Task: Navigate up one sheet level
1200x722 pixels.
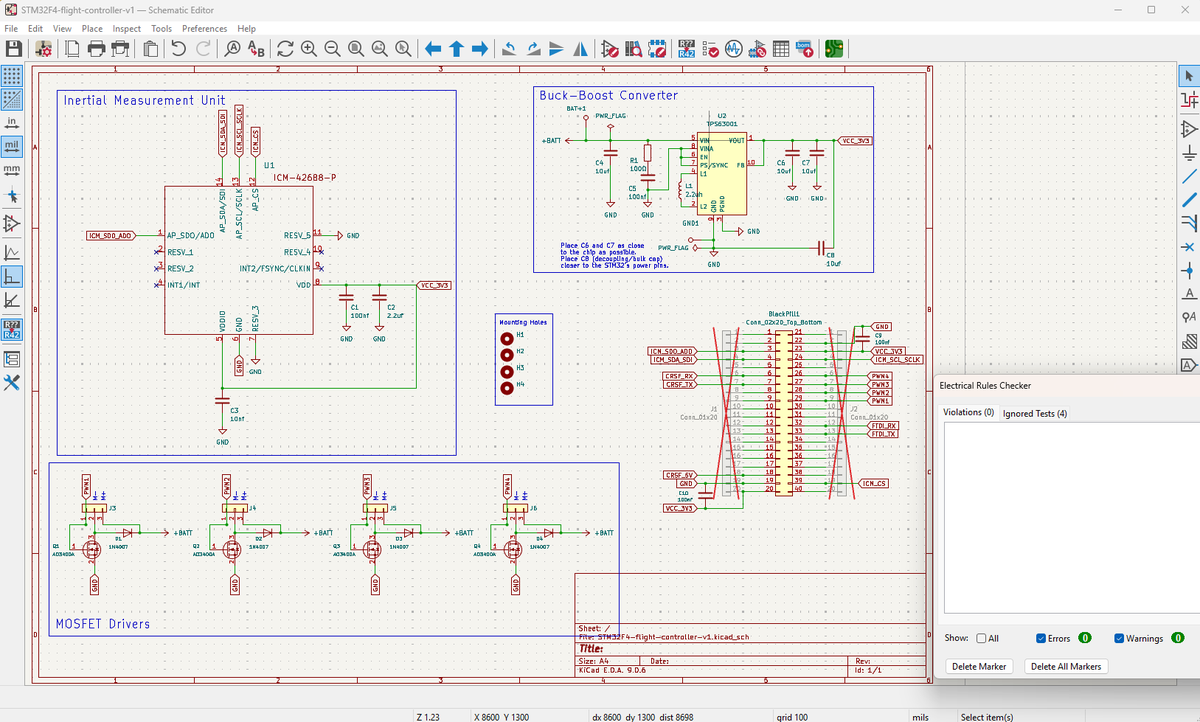Action: pyautogui.click(x=456, y=48)
